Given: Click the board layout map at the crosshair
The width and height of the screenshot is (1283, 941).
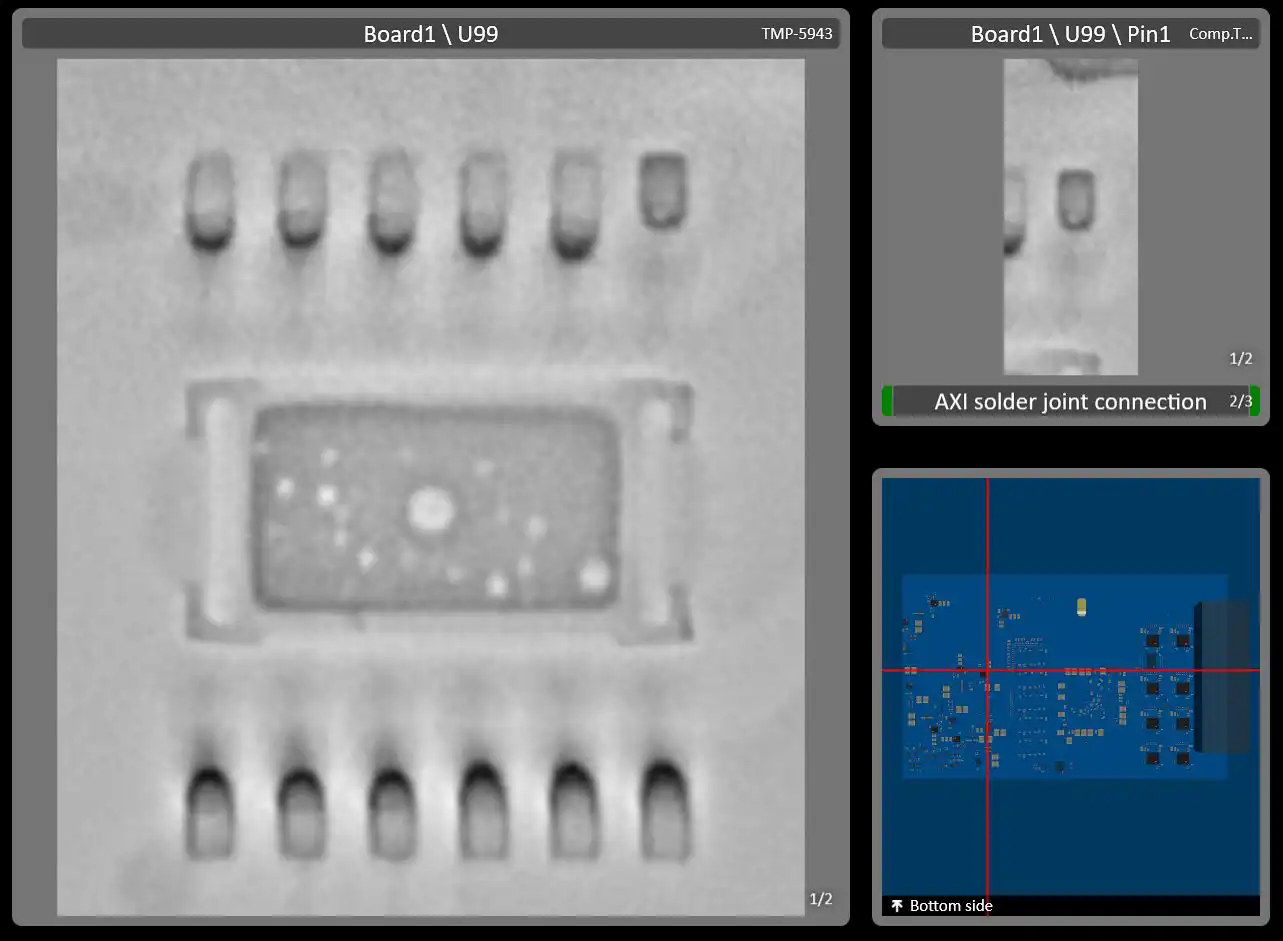Looking at the screenshot, I should pos(987,670).
